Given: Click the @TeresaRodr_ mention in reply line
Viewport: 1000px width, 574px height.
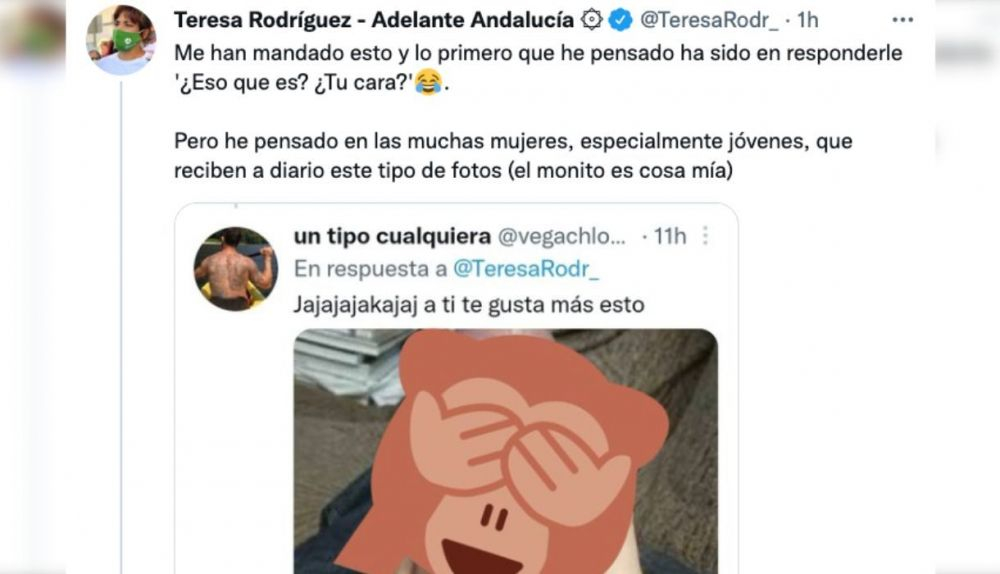Looking at the screenshot, I should [x=526, y=269].
